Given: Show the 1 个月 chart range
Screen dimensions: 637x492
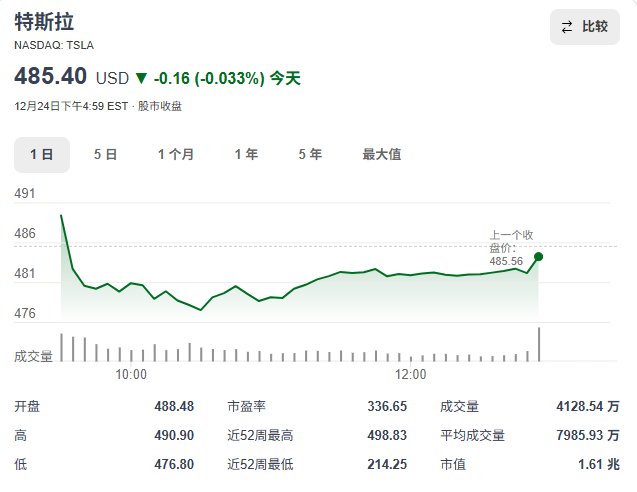Looking at the screenshot, I should 176,154.
